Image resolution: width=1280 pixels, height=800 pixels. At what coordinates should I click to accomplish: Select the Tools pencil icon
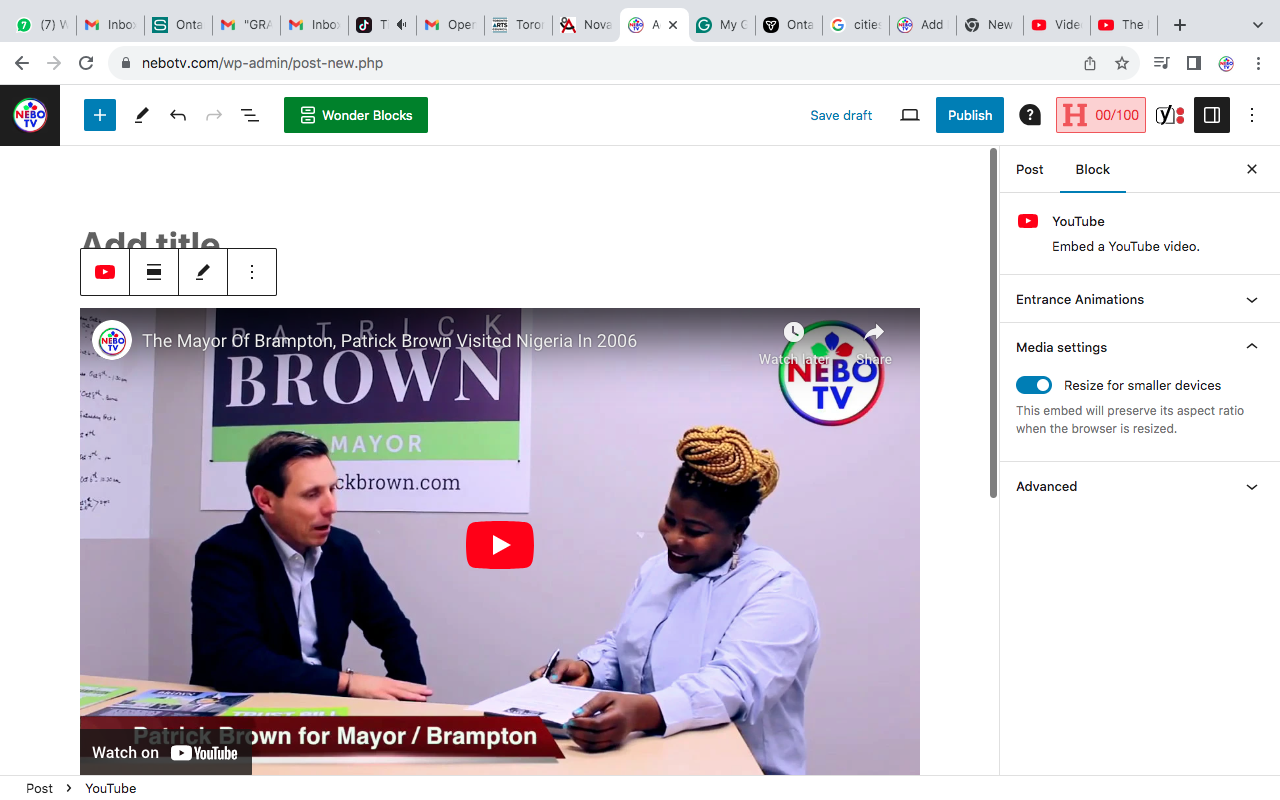click(141, 115)
